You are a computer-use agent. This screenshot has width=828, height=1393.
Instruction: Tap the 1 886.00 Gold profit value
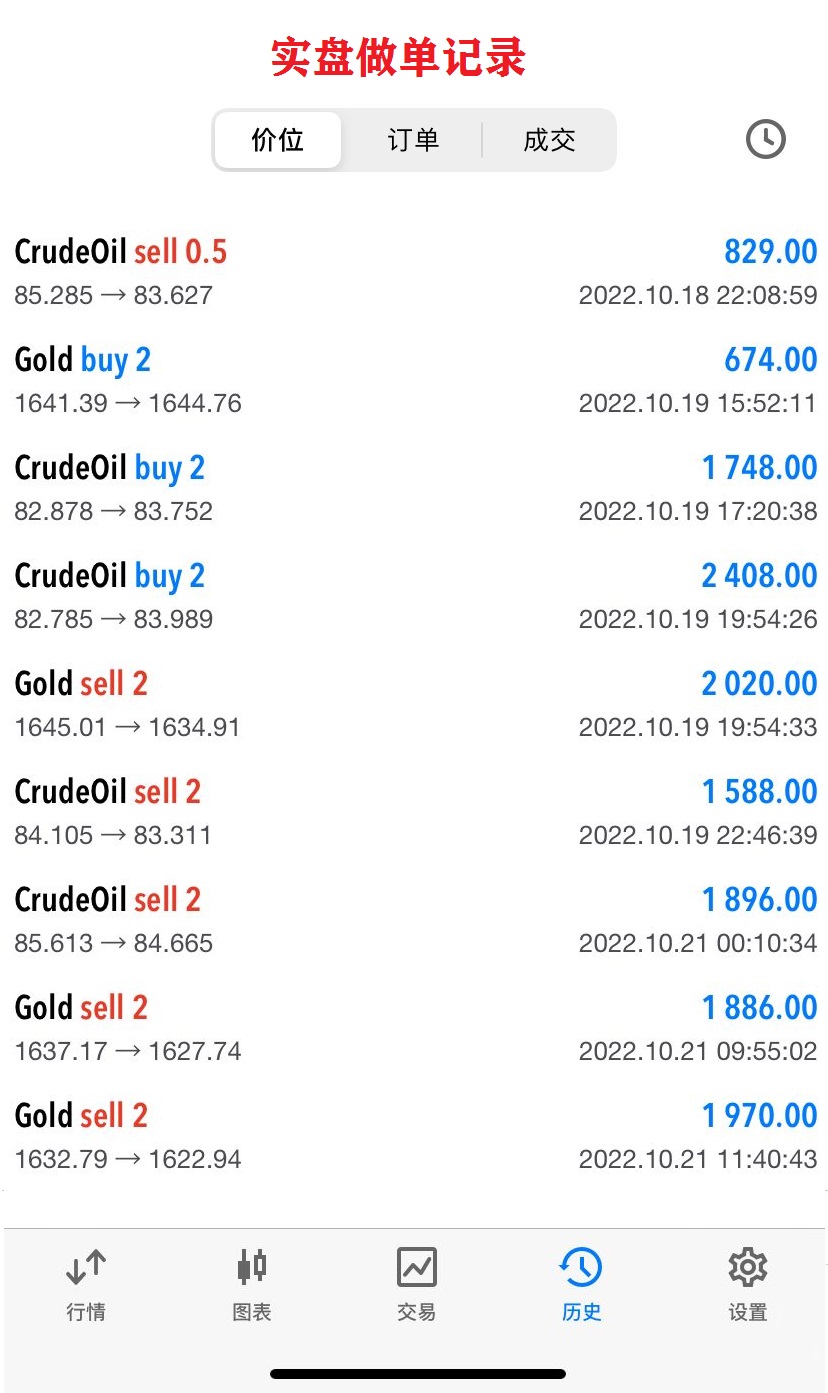pyautogui.click(x=759, y=1008)
